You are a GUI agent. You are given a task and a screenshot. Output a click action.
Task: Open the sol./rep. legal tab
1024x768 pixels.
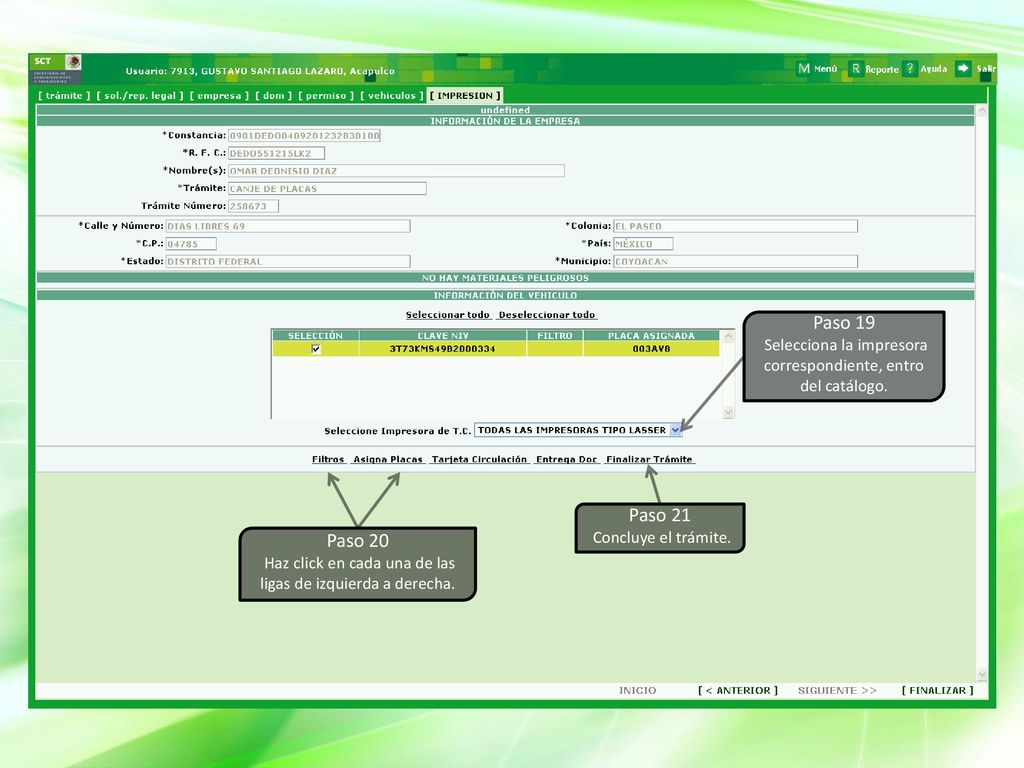pyautogui.click(x=140, y=95)
